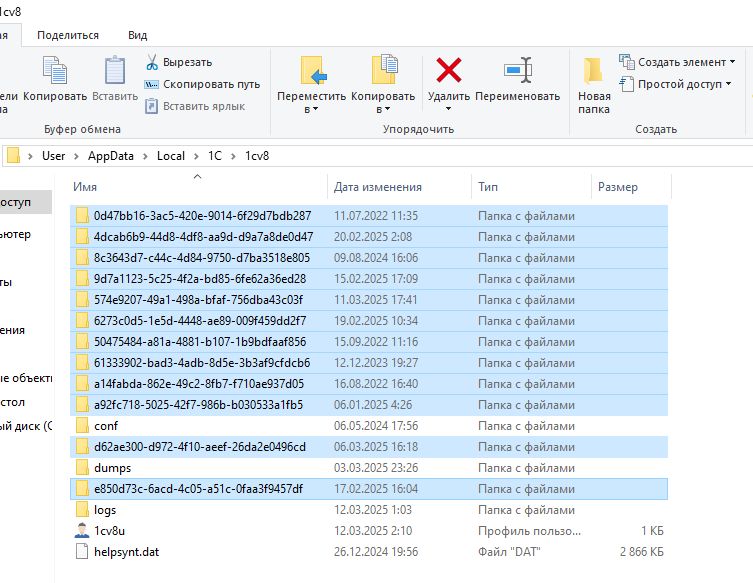Open the Delete (Удалить) dropdown arrow
The width and height of the screenshot is (753, 583).
(x=448, y=109)
